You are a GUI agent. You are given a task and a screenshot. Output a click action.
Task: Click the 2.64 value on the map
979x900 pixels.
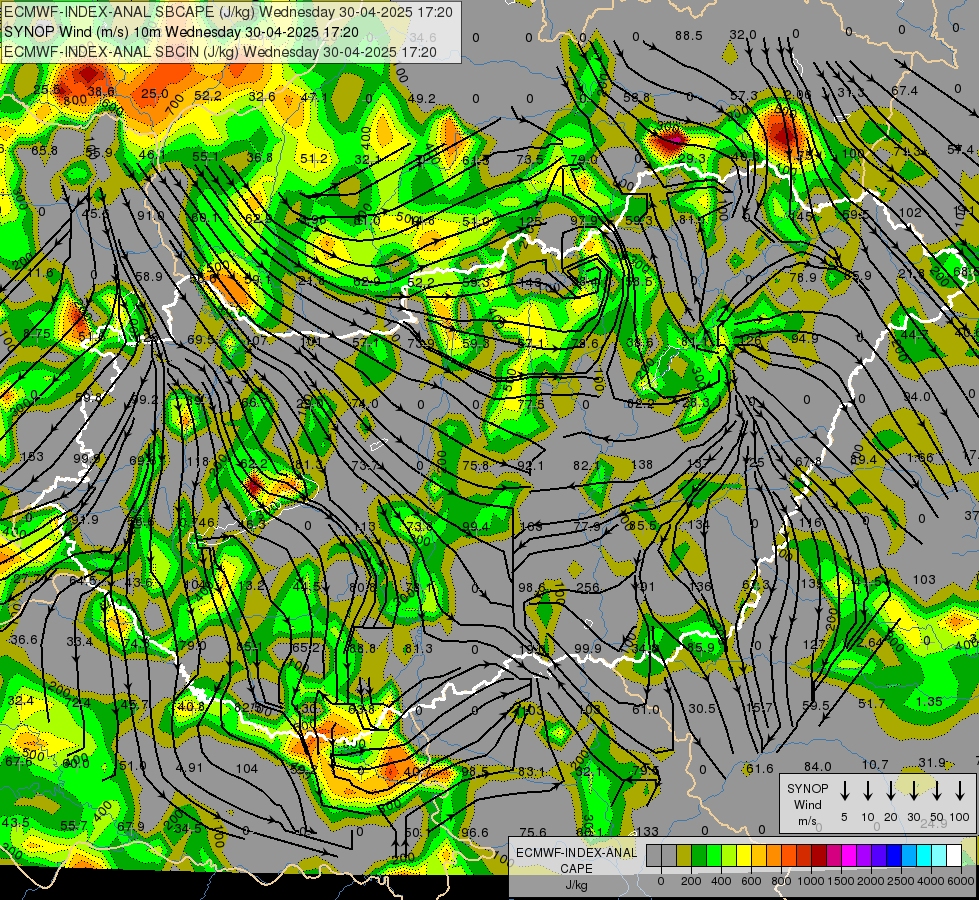(x=871, y=642)
